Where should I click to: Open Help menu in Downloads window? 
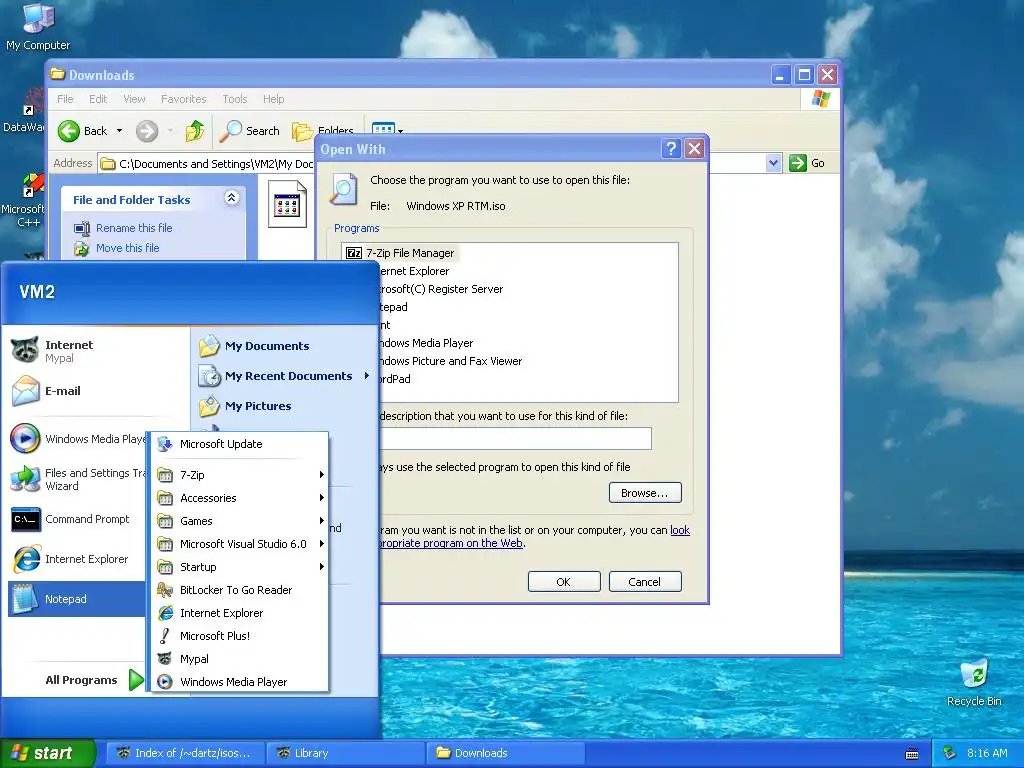(274, 99)
